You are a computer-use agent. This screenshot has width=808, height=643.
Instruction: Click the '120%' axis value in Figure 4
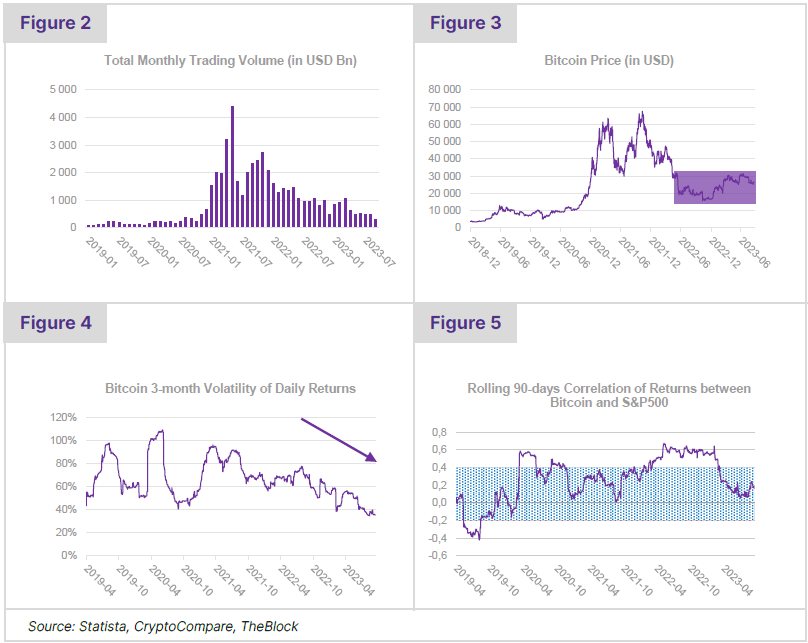[x=63, y=417]
